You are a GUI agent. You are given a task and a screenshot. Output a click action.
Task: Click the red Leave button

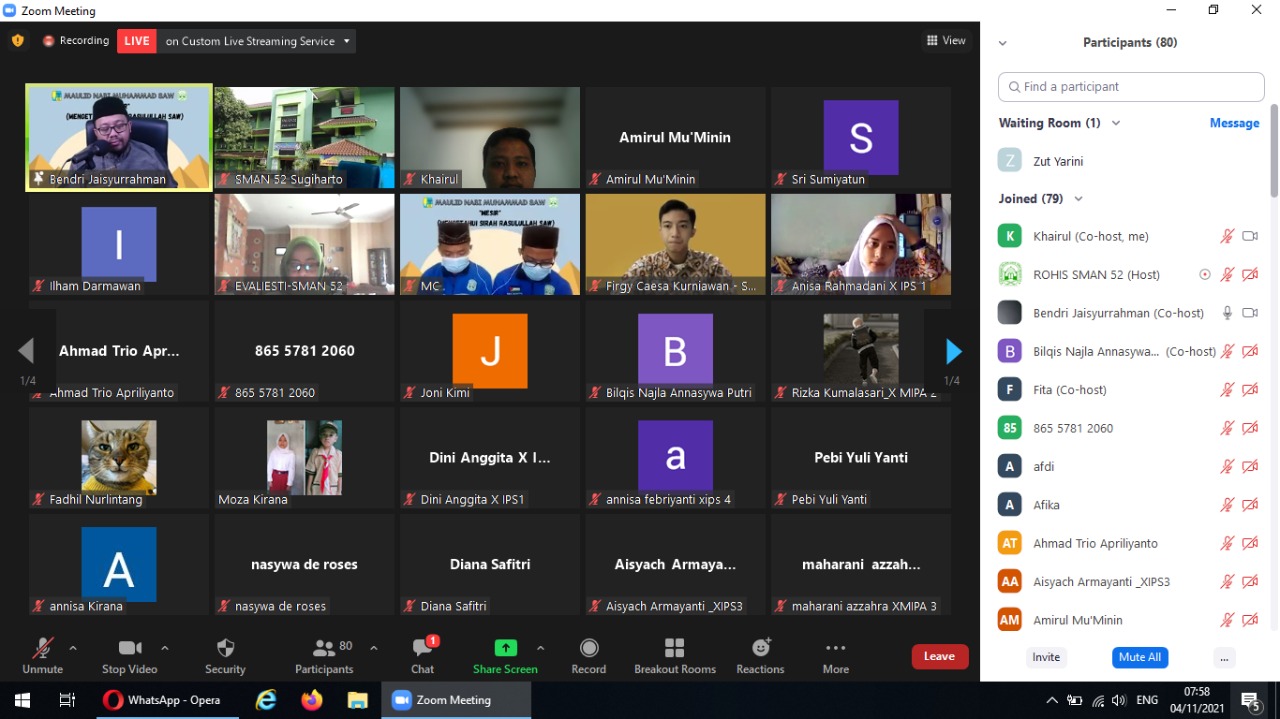(x=940, y=656)
